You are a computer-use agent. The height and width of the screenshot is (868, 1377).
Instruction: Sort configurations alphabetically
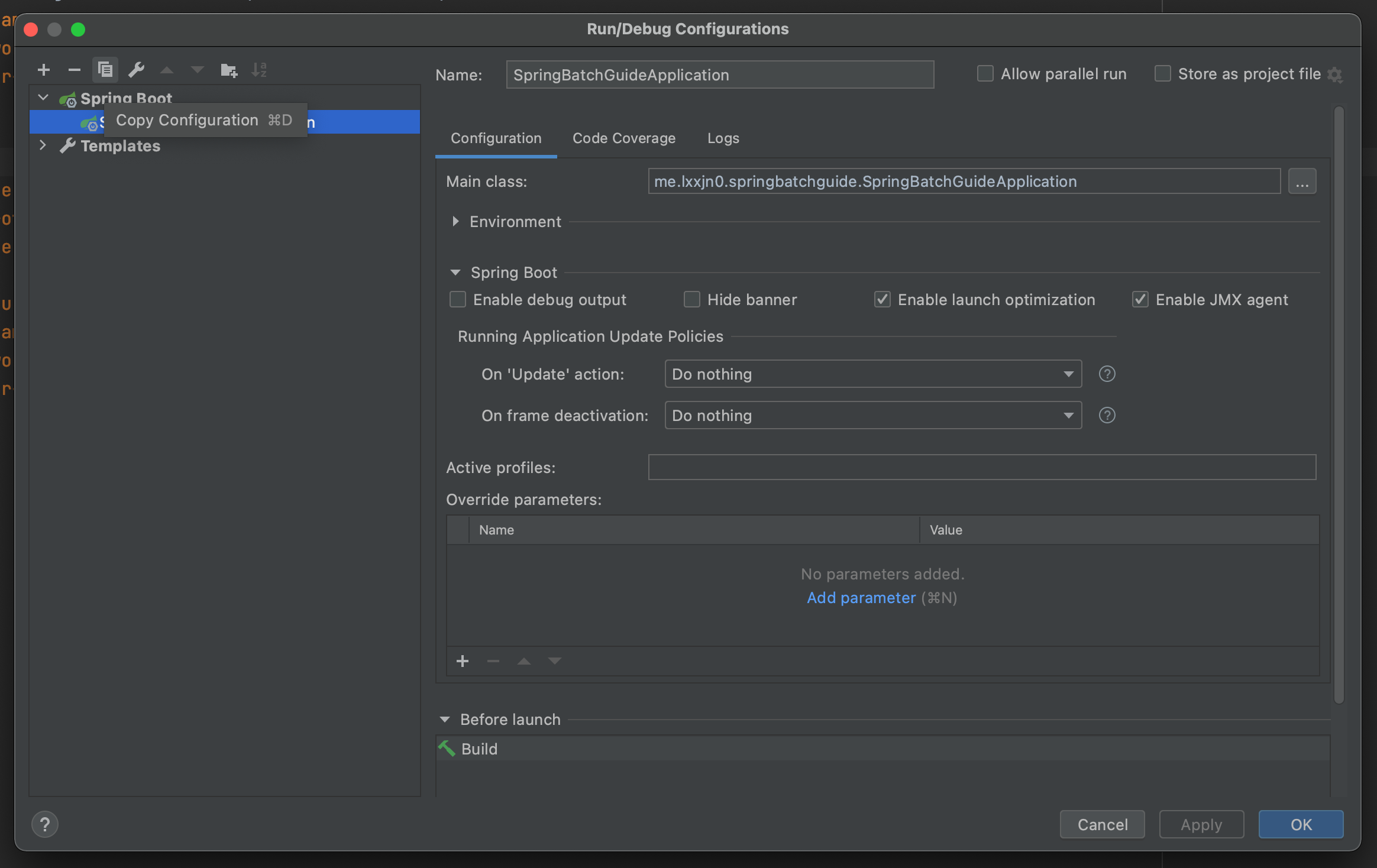[x=259, y=70]
